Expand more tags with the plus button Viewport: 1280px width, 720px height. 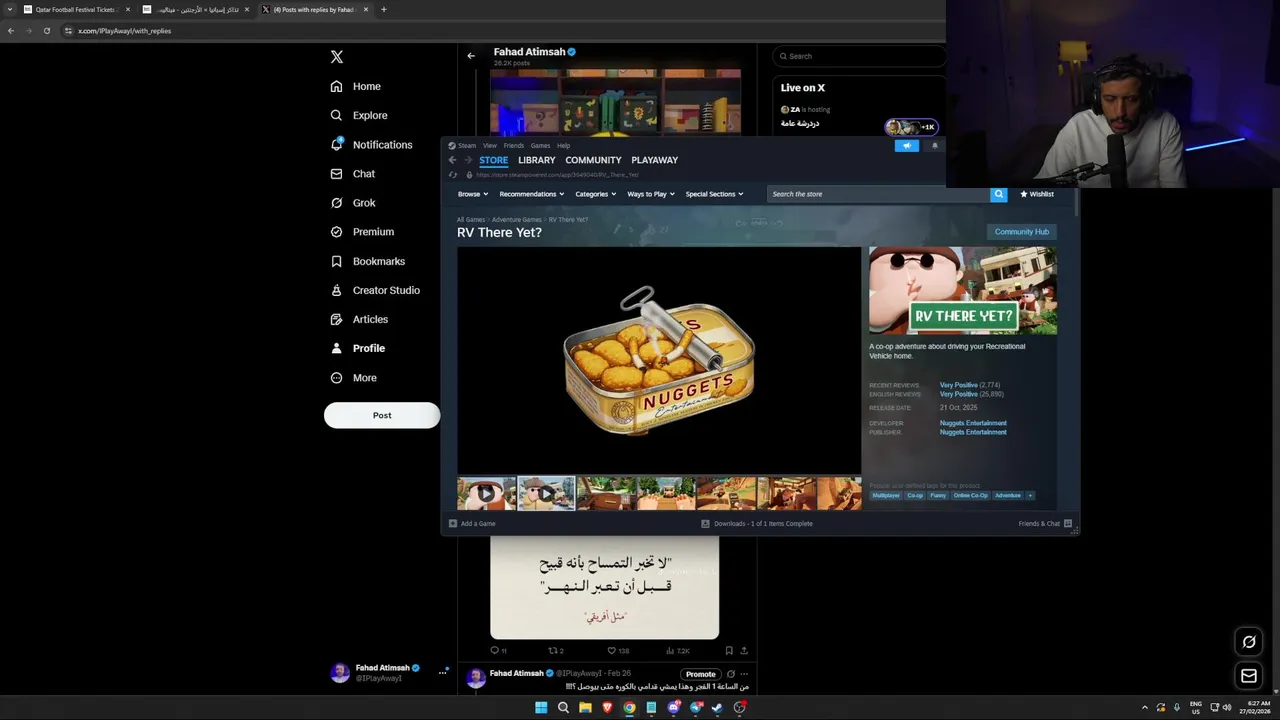(x=1030, y=496)
